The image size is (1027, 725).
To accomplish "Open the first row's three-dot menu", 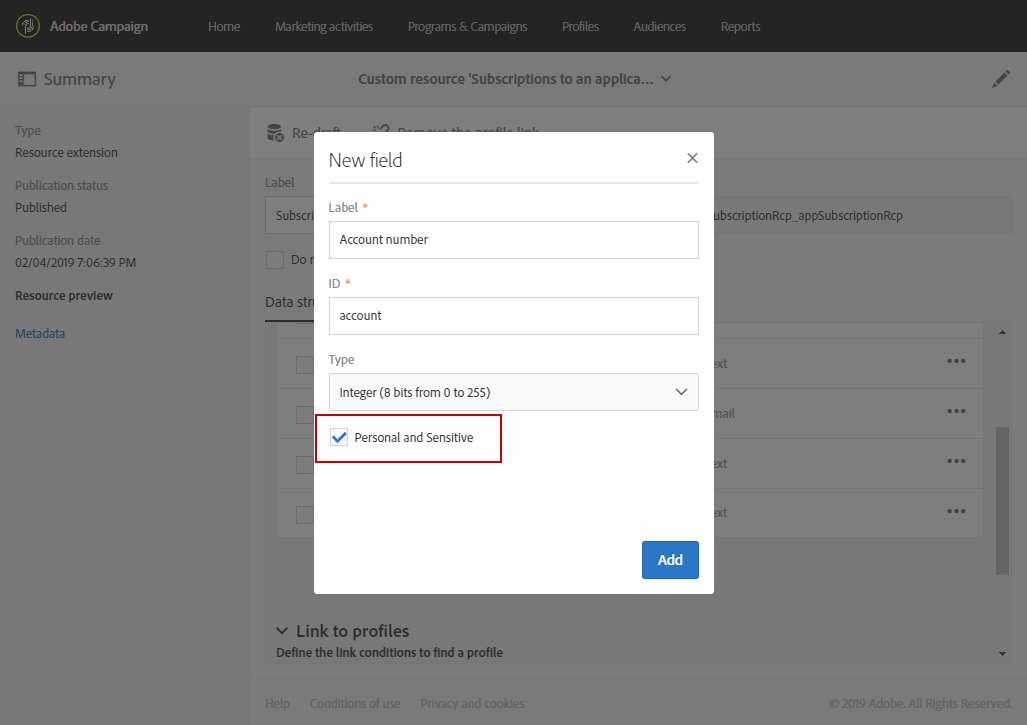I will [x=956, y=362].
